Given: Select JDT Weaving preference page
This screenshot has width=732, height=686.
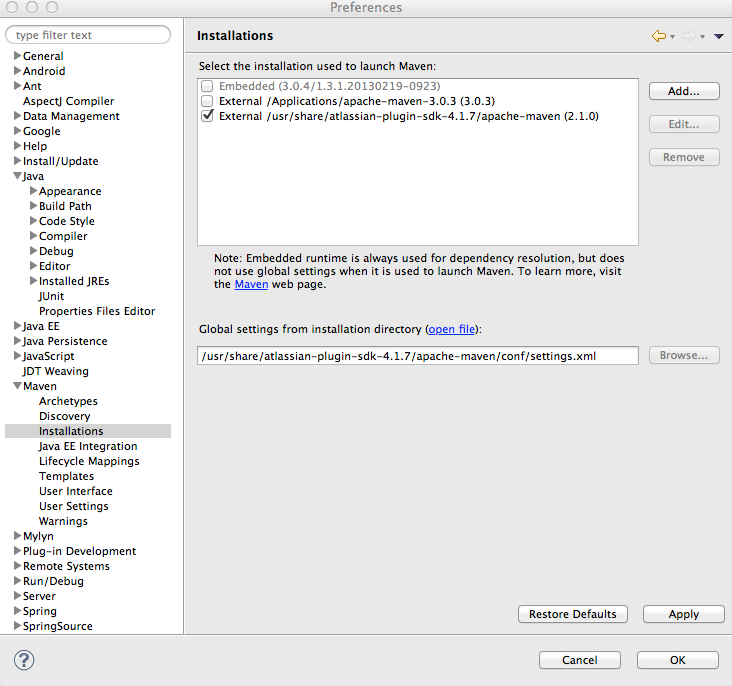Looking at the screenshot, I should click(56, 371).
